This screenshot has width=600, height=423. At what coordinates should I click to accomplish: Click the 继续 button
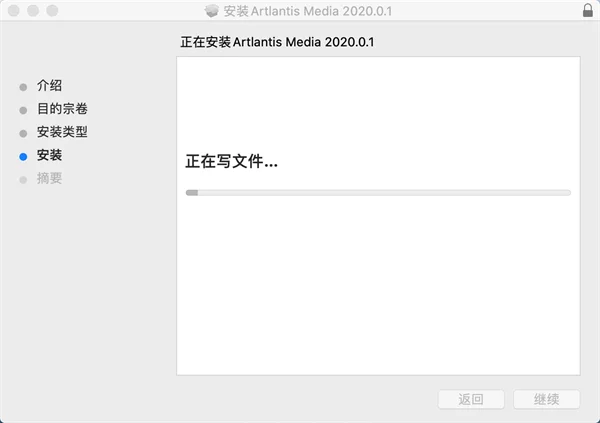pos(546,399)
